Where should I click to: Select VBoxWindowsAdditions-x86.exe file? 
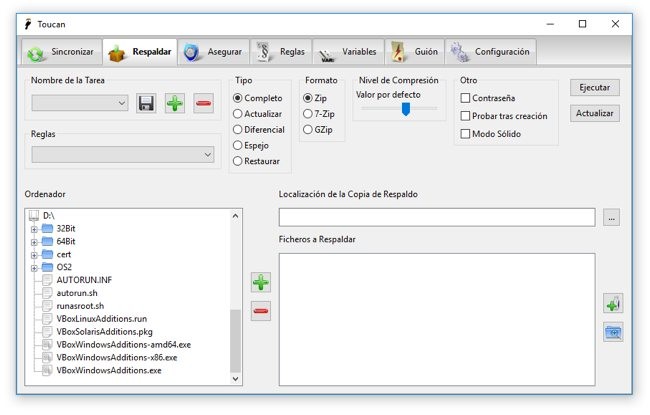pos(116,357)
